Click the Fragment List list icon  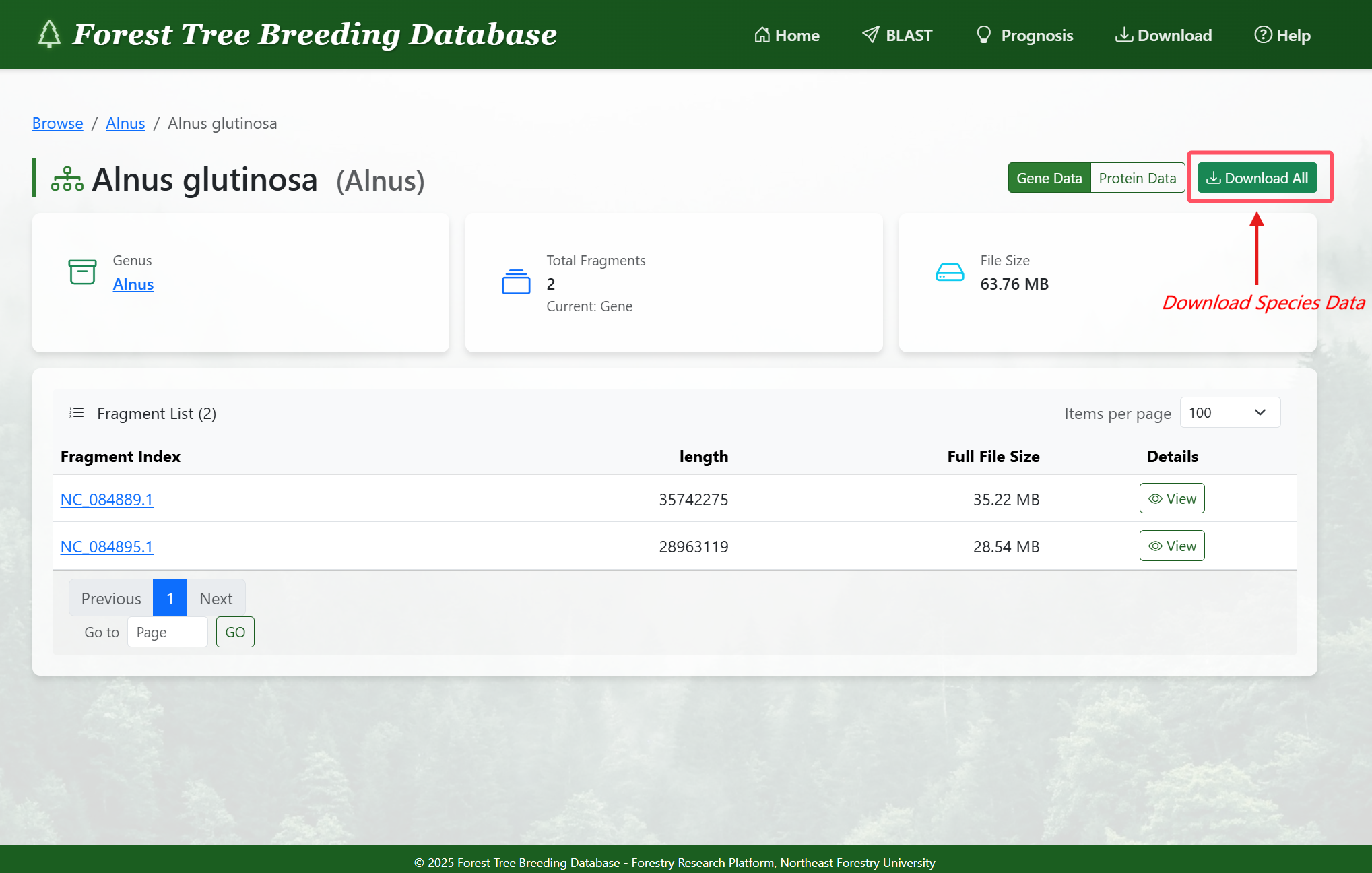coord(77,413)
